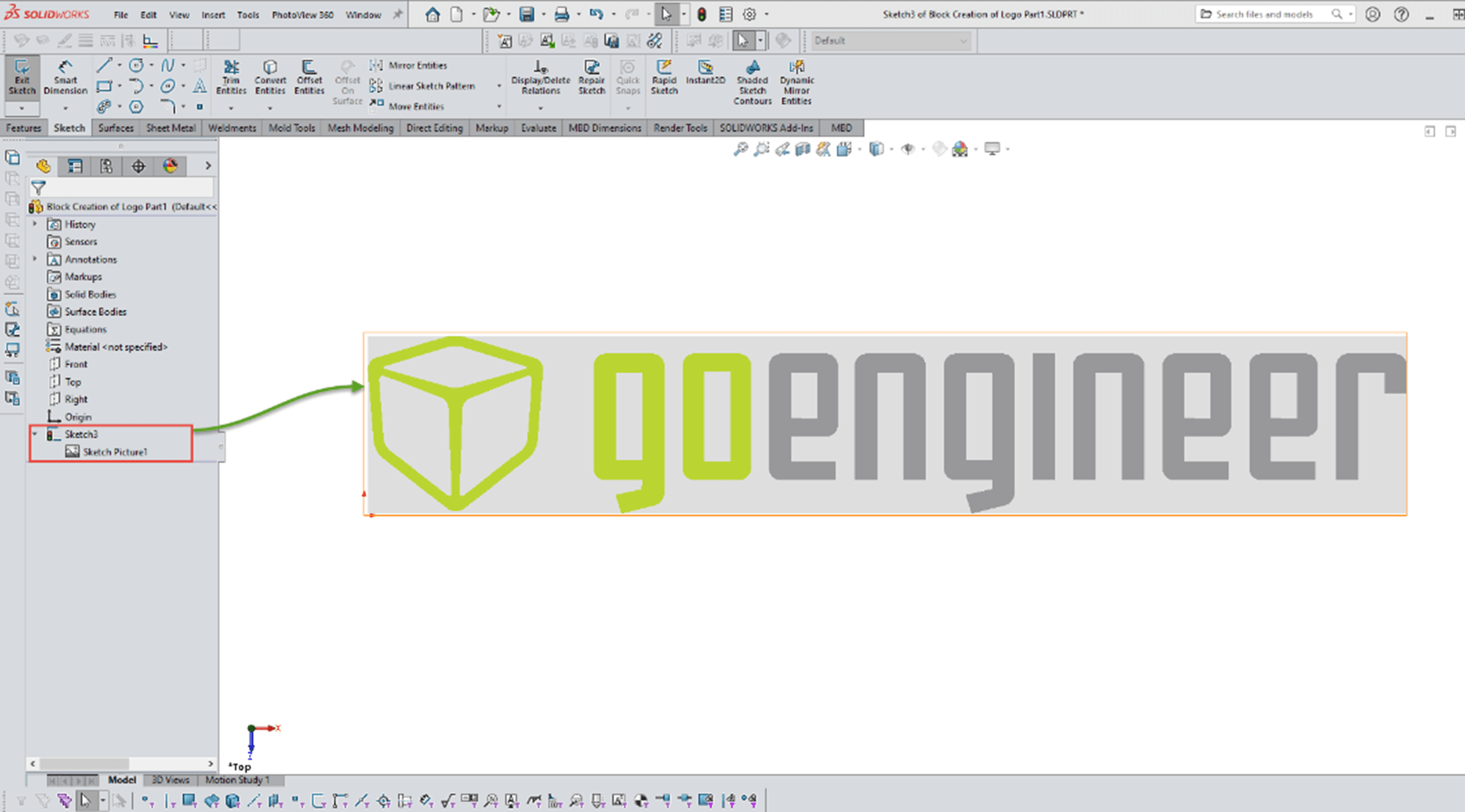Open the ConfigurationManager tab icon
This screenshot has height=812, width=1465.
(107, 166)
